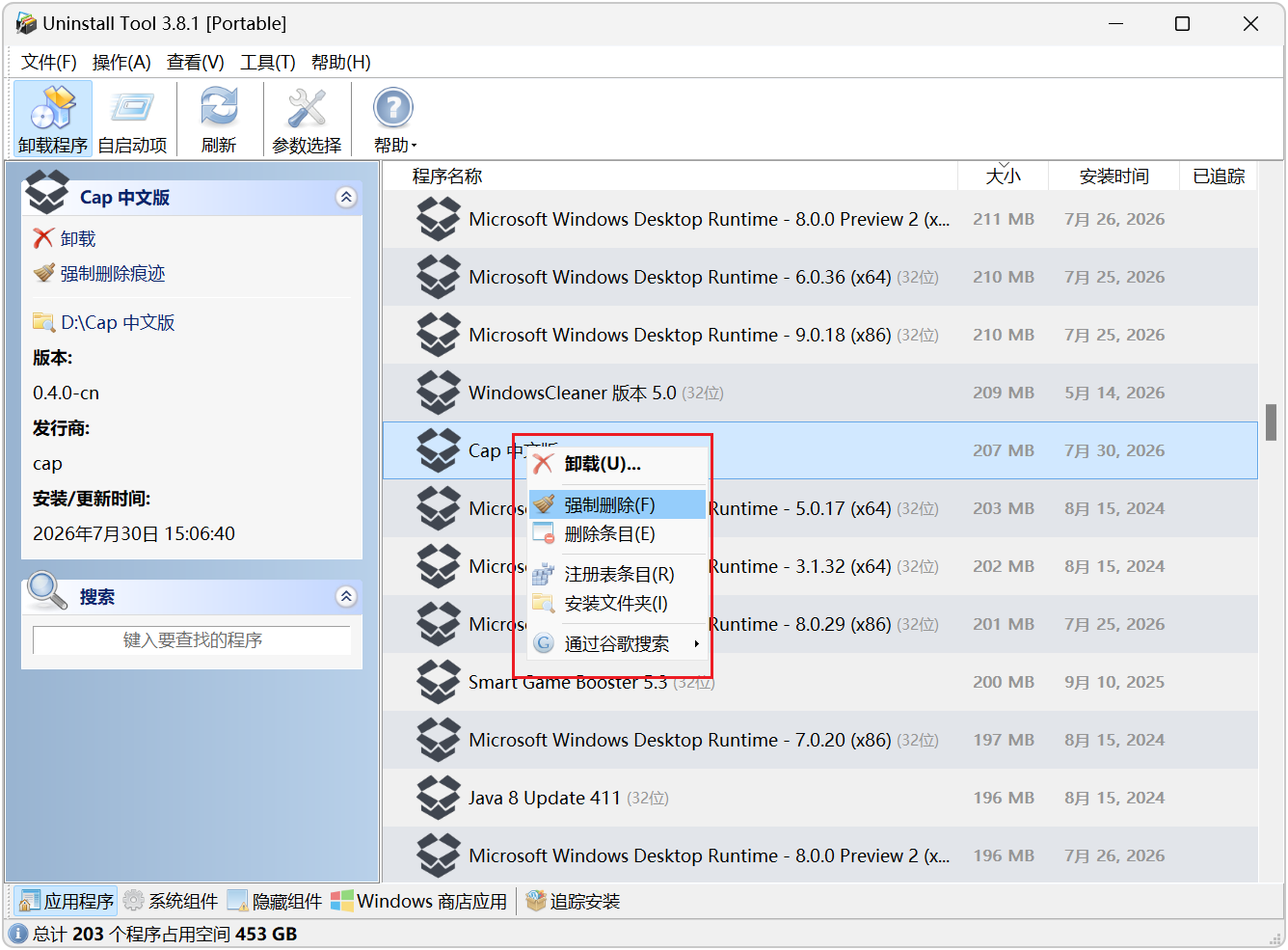
Task: Open Preferences toolbar icon (参数选择)
Action: pyautogui.click(x=307, y=119)
